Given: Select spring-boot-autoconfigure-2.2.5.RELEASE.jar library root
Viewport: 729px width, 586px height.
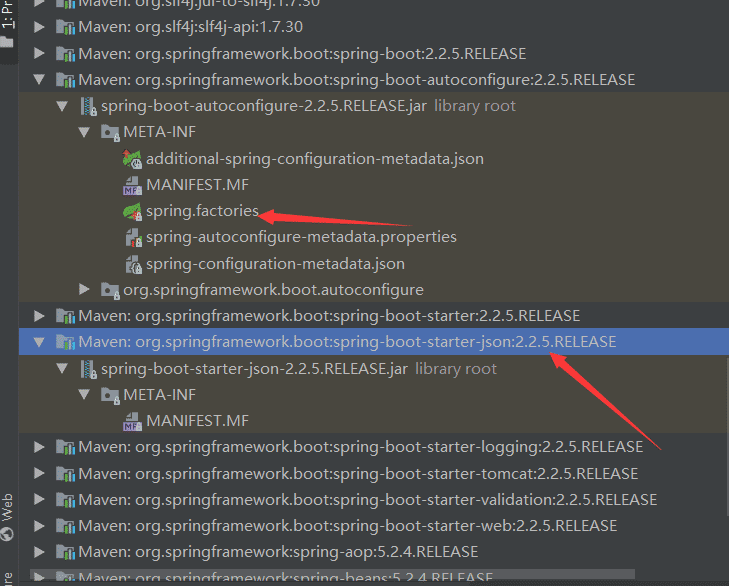Looking at the screenshot, I should click(308, 106).
